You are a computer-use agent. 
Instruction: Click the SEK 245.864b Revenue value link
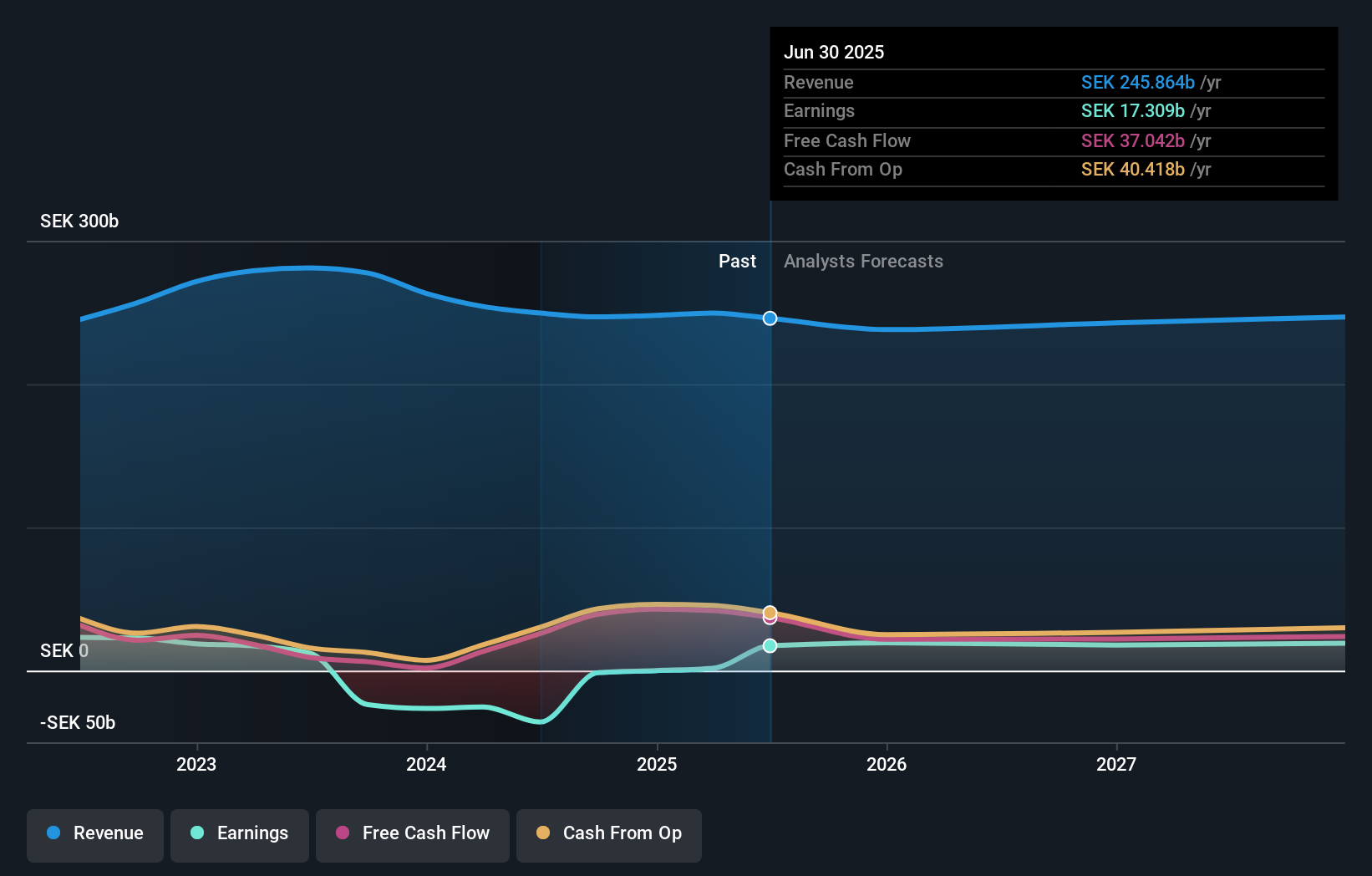[1139, 82]
